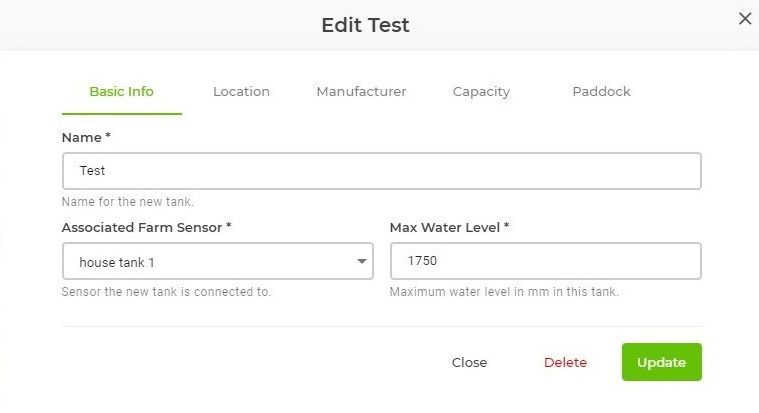Viewport: 759px width, 413px height.
Task: Open the Location tab
Action: [x=241, y=91]
